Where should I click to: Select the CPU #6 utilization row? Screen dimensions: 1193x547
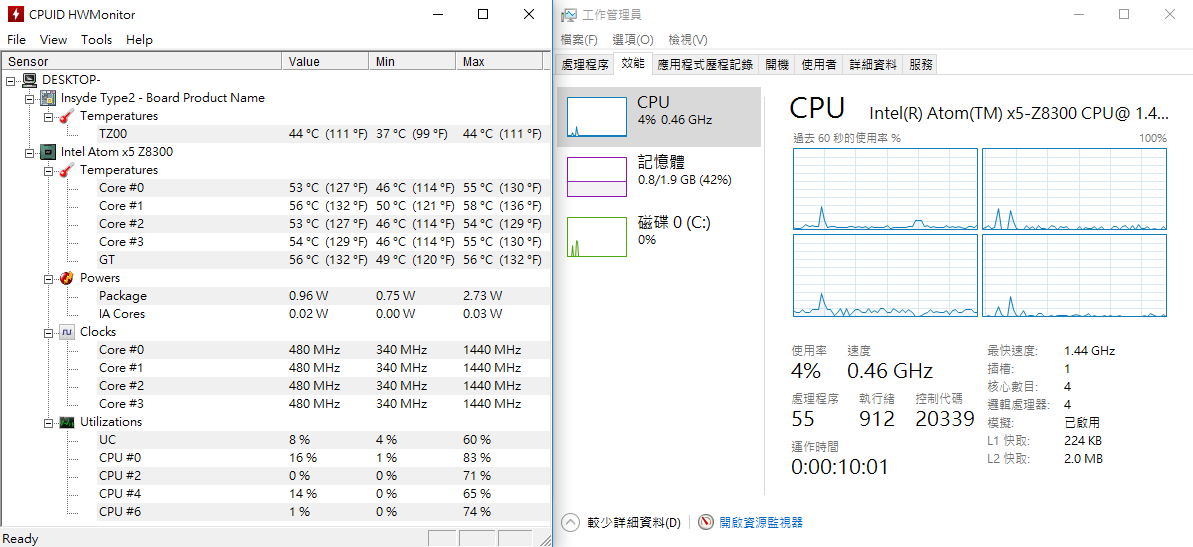323,511
